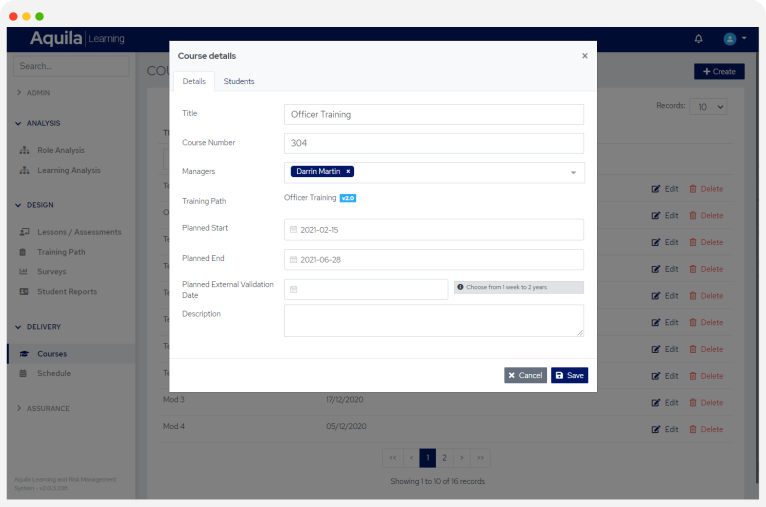Expand the ADMIN sidebar section
The image size is (766, 507).
pos(38,93)
